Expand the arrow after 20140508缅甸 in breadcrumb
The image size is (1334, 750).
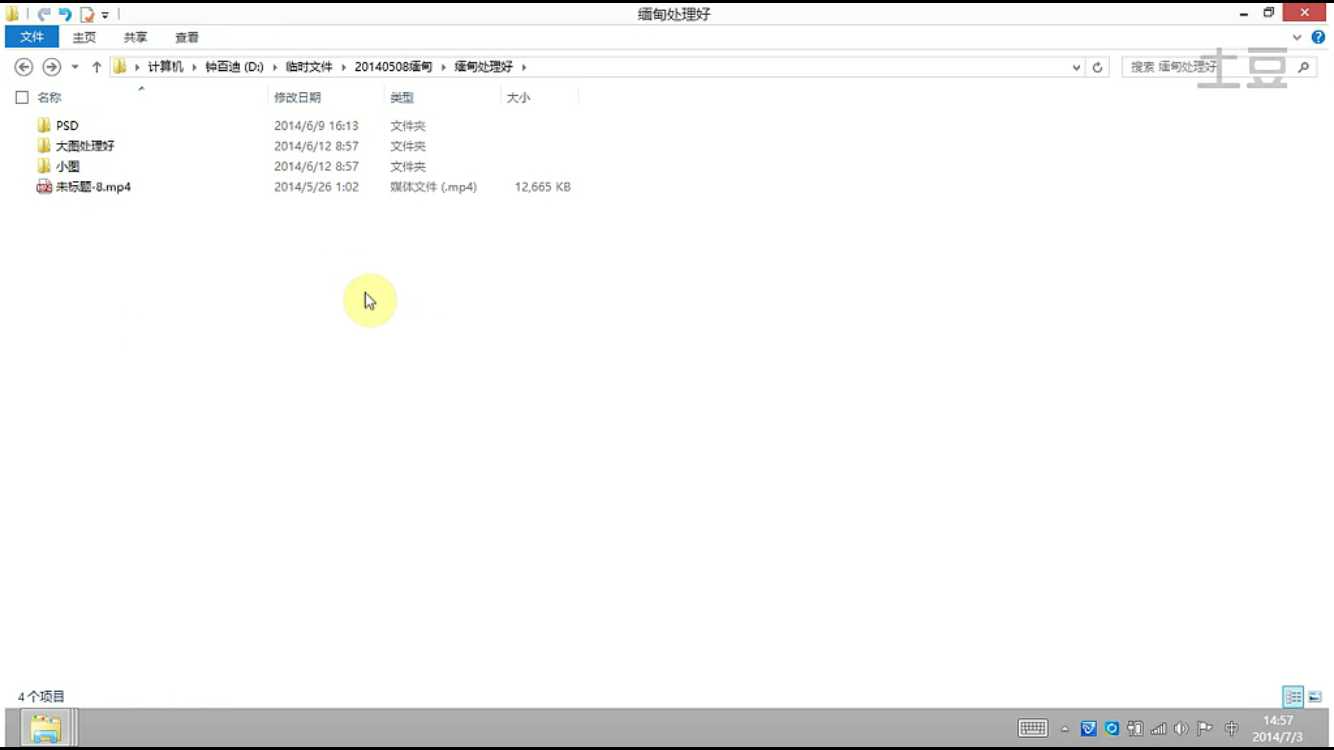point(443,67)
